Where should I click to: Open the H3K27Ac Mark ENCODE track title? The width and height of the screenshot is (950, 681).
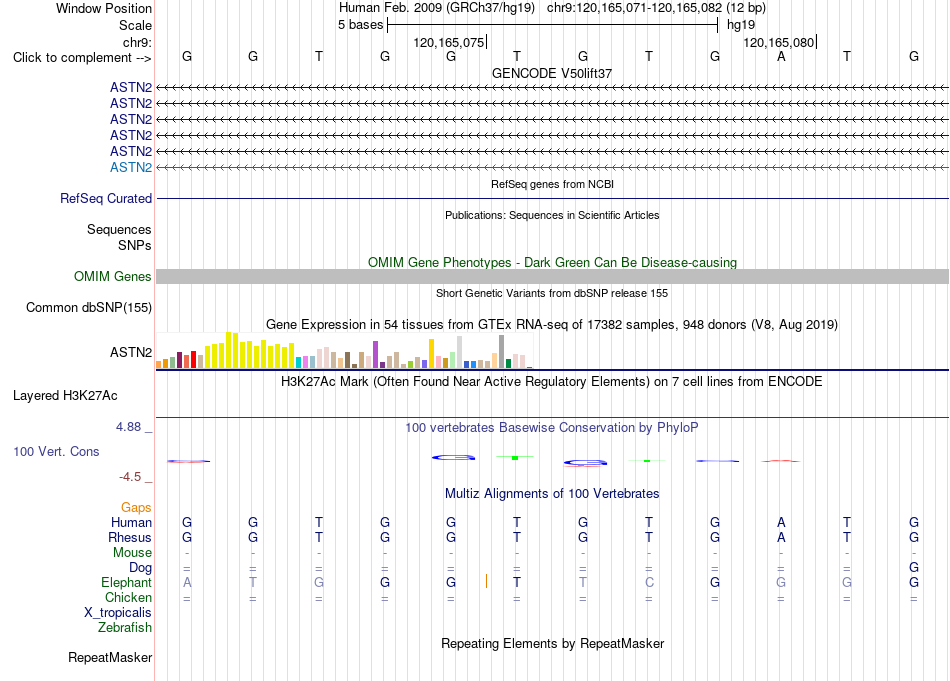[x=552, y=382]
